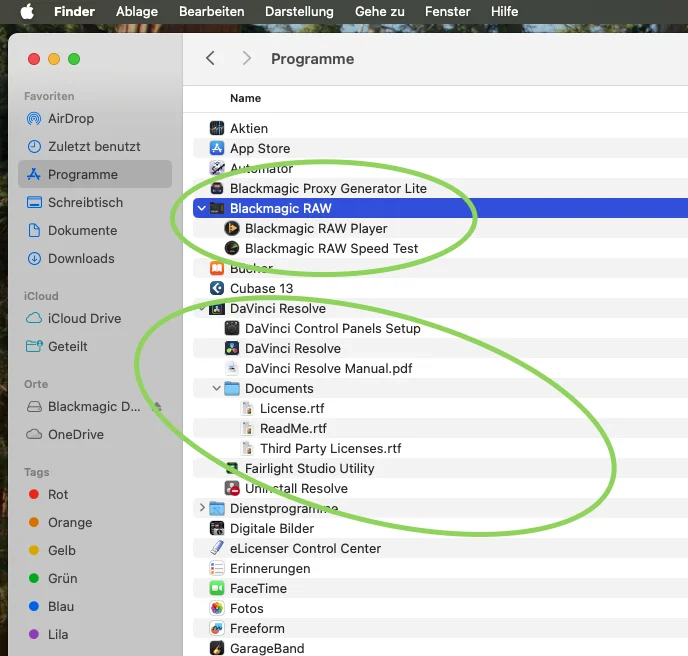Open the Fenster menu
688x656 pixels.
[448, 11]
